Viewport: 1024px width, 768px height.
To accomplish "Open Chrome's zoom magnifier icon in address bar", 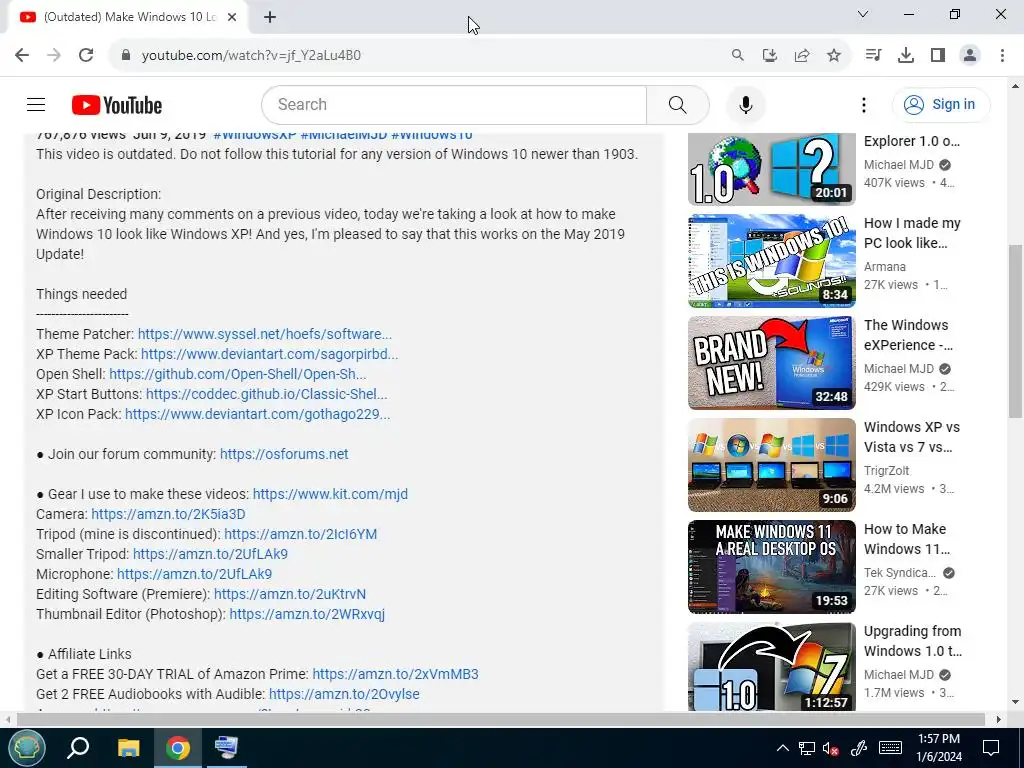I will point(737,55).
